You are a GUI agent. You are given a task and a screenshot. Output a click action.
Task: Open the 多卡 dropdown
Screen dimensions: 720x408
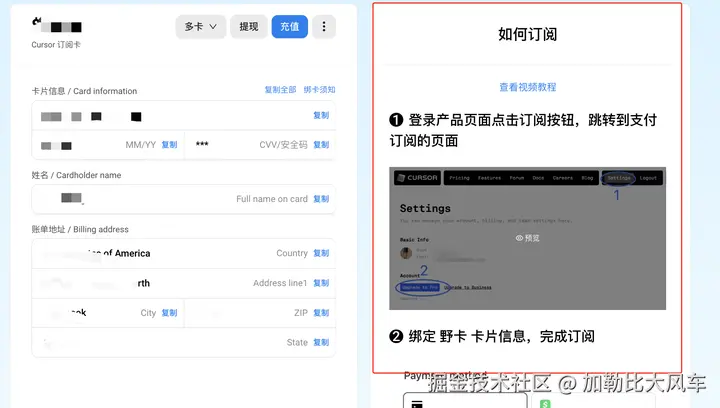coord(201,27)
